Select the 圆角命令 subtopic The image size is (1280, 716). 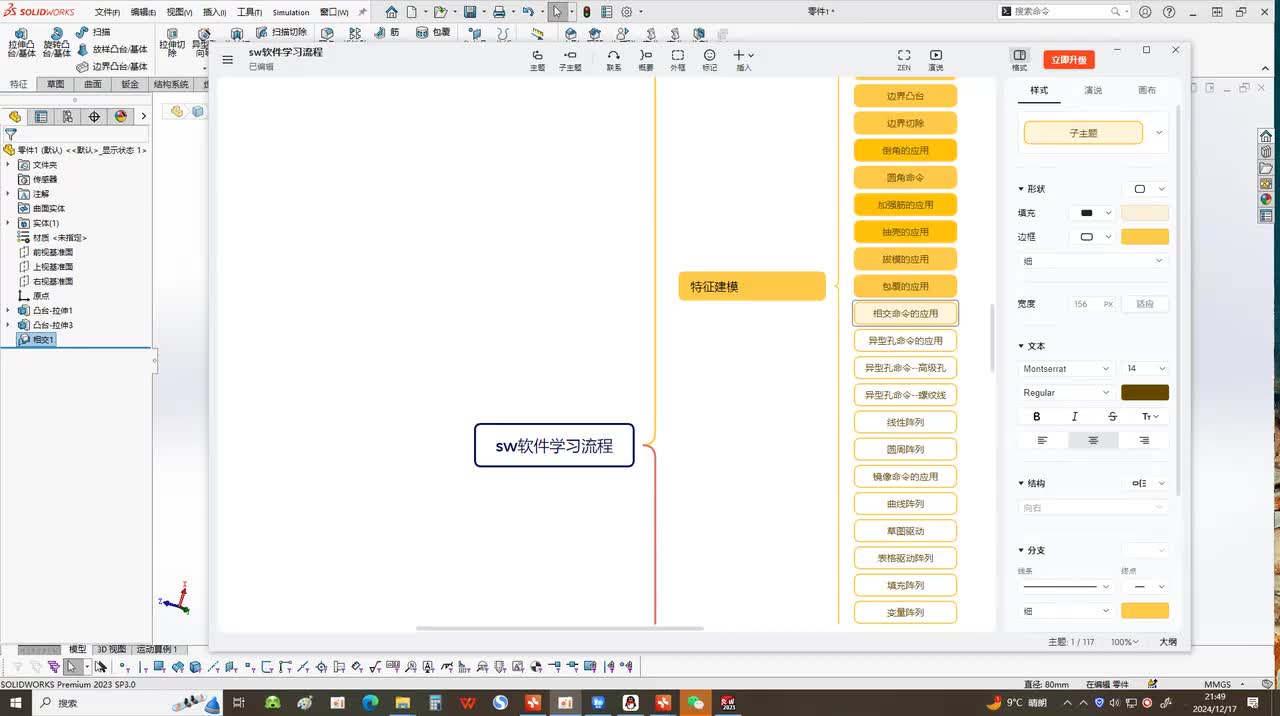pos(905,177)
